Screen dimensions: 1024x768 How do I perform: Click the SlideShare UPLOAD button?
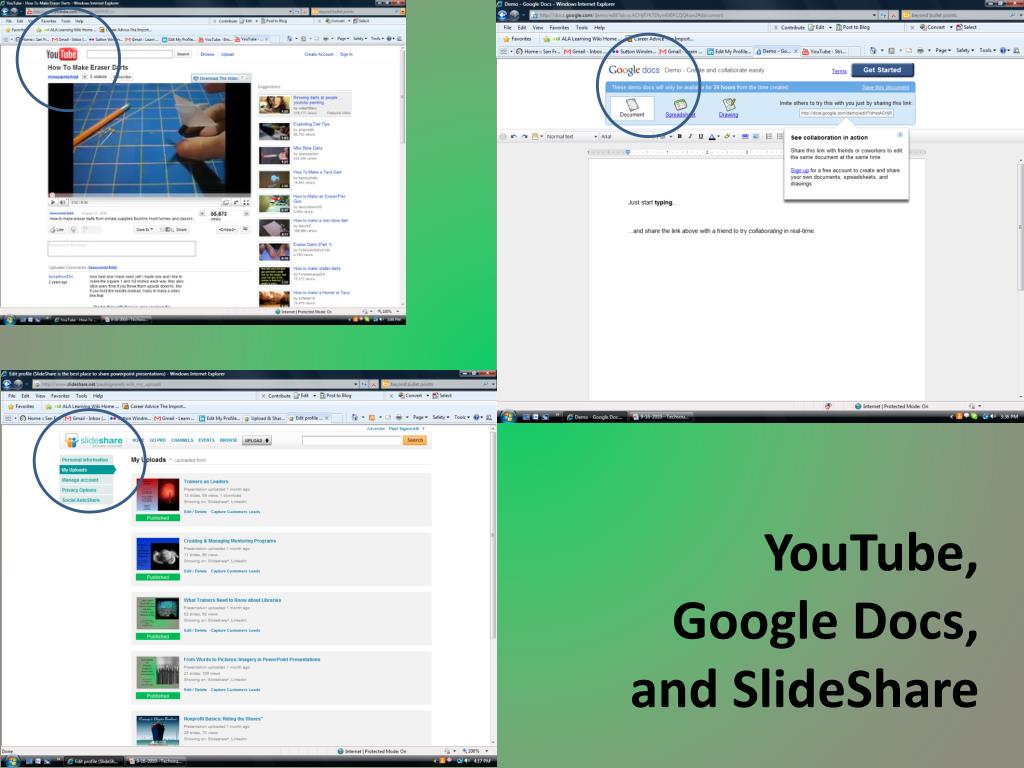[257, 441]
